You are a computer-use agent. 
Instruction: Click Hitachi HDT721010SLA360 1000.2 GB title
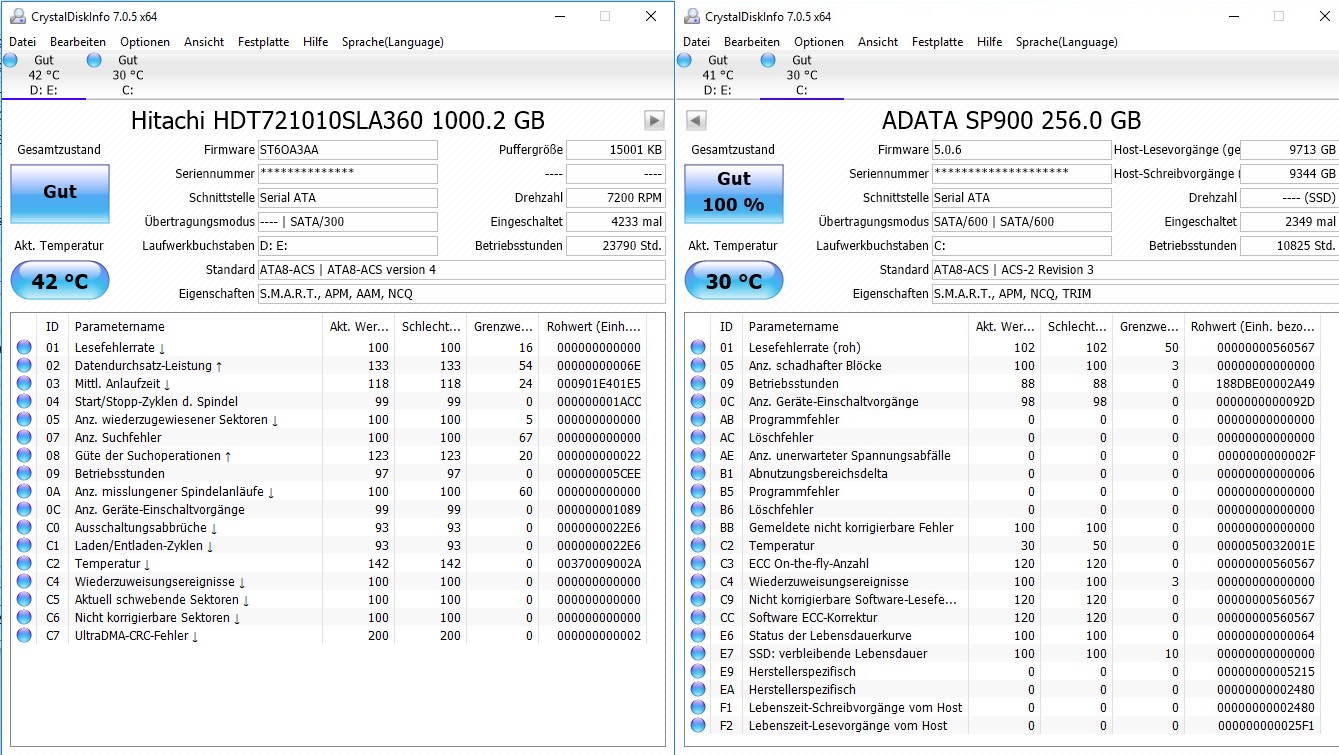(x=338, y=121)
